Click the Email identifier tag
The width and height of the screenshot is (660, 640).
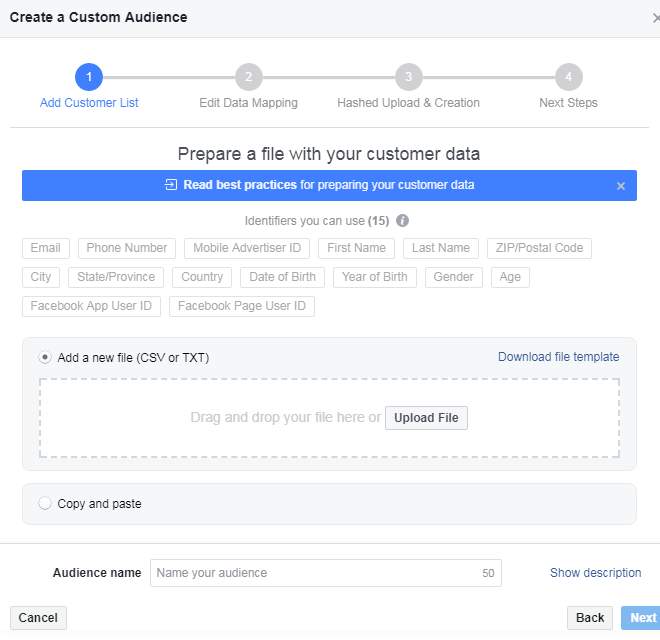point(46,248)
